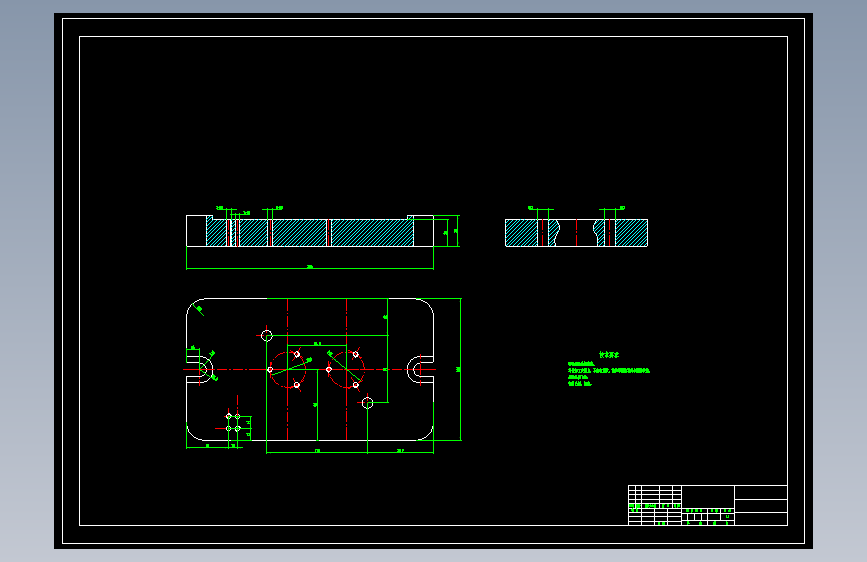This screenshot has width=867, height=562.
Task: Select the overall length dimension under the long section
Action: (310, 268)
